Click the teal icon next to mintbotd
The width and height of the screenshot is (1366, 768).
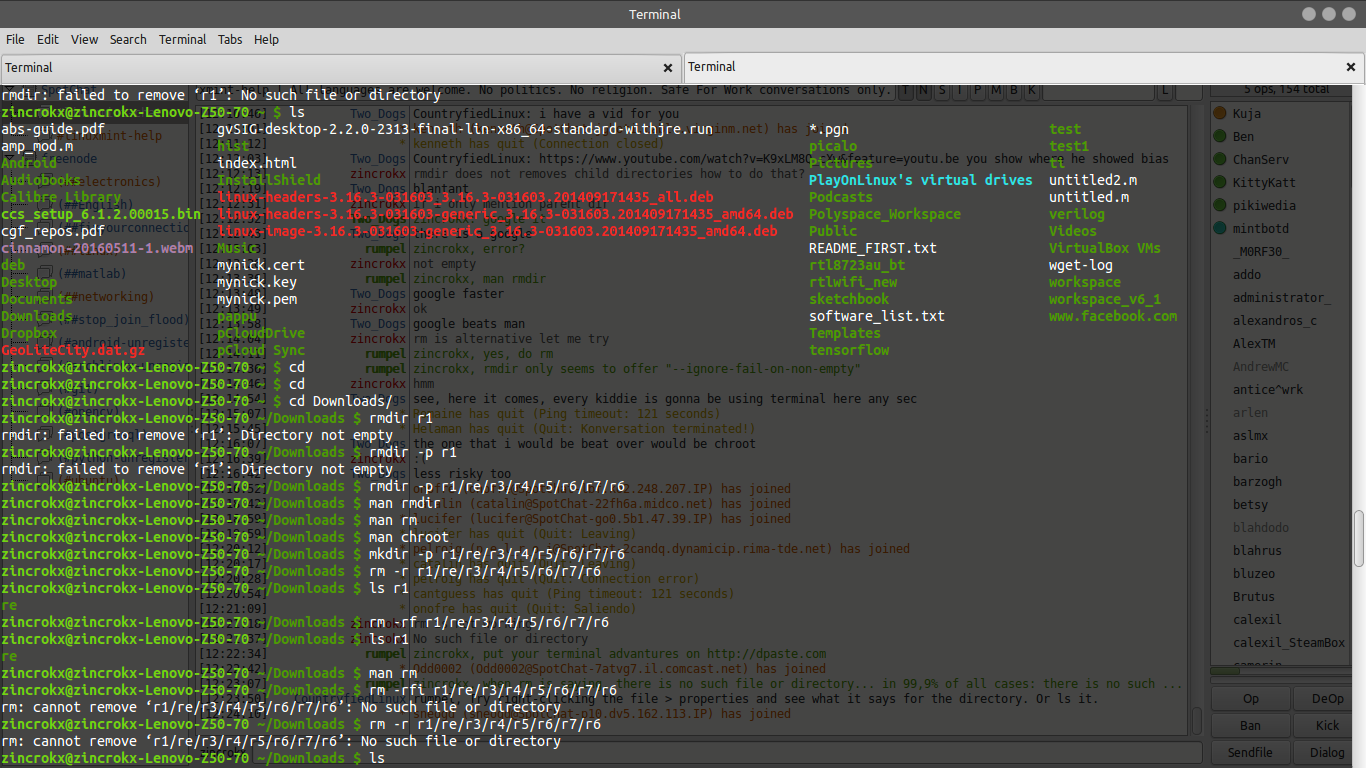coord(1220,228)
